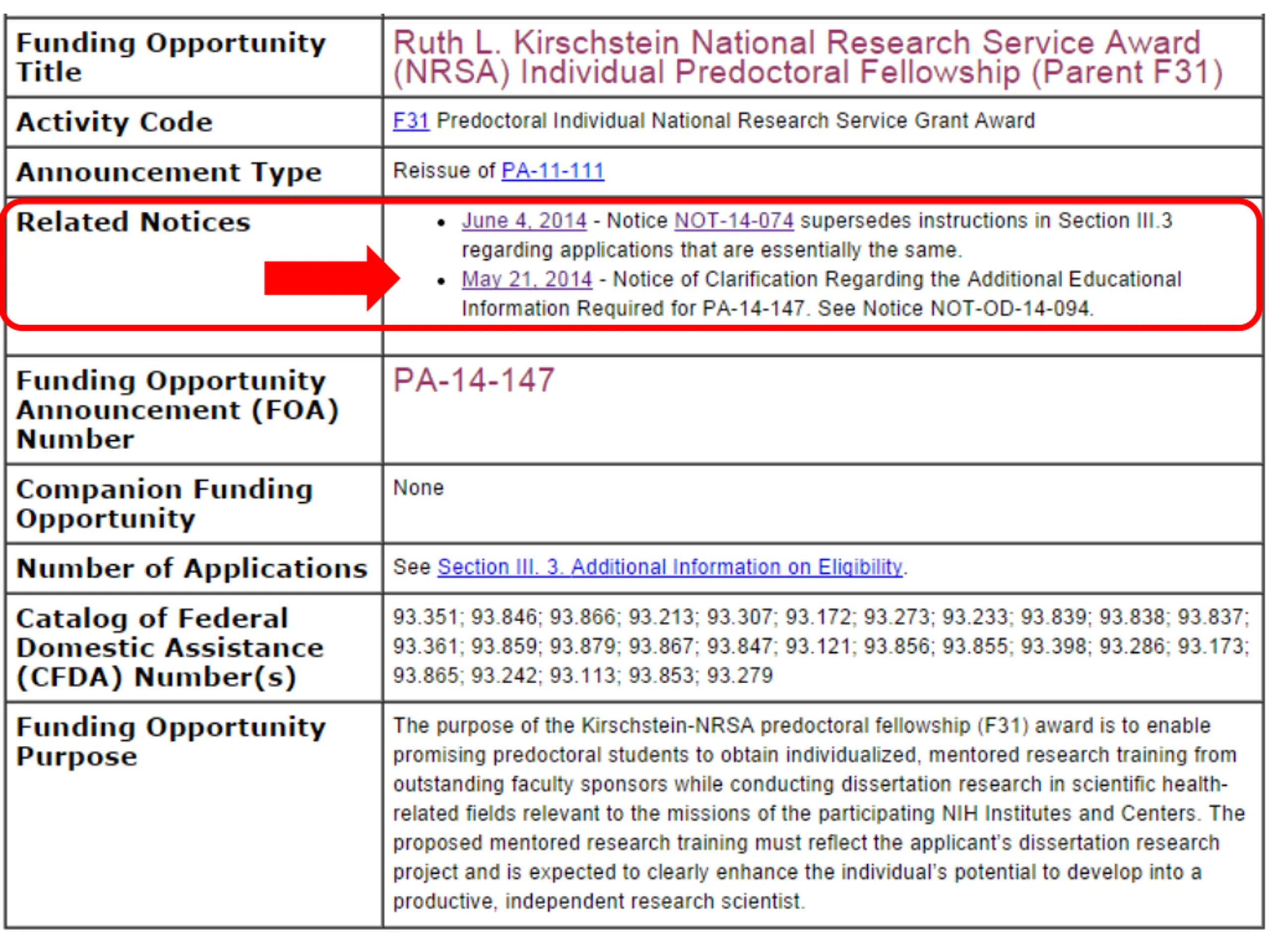Click the 'None' companion funding value
Image resolution: width=1270 pixels, height=952 pixels.
pos(418,488)
